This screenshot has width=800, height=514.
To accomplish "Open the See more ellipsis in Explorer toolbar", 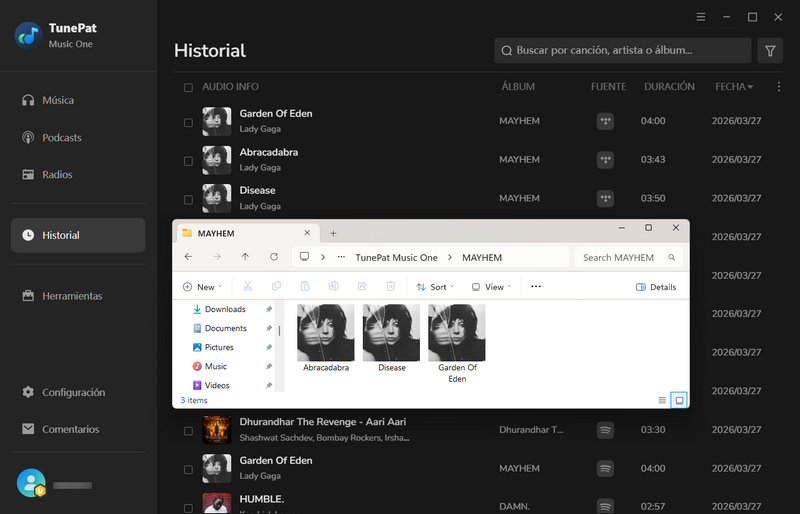I will point(536,286).
